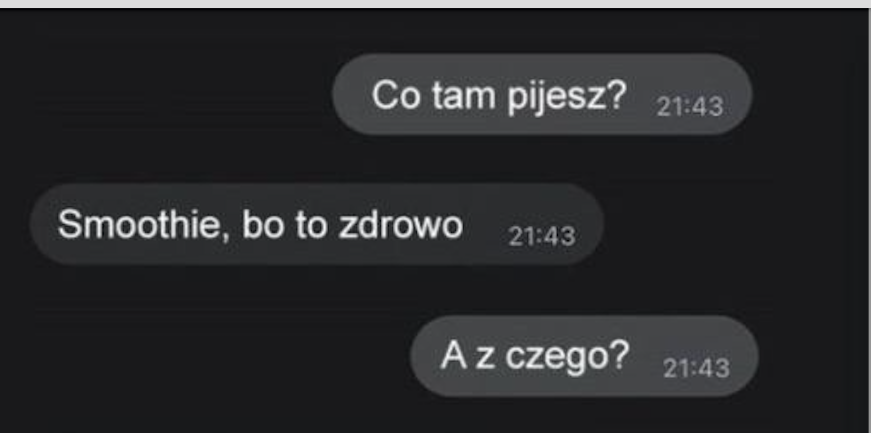Click the word "czego?" in the bottom bubble
The height and width of the screenshot is (433, 871).
pyautogui.click(x=567, y=357)
